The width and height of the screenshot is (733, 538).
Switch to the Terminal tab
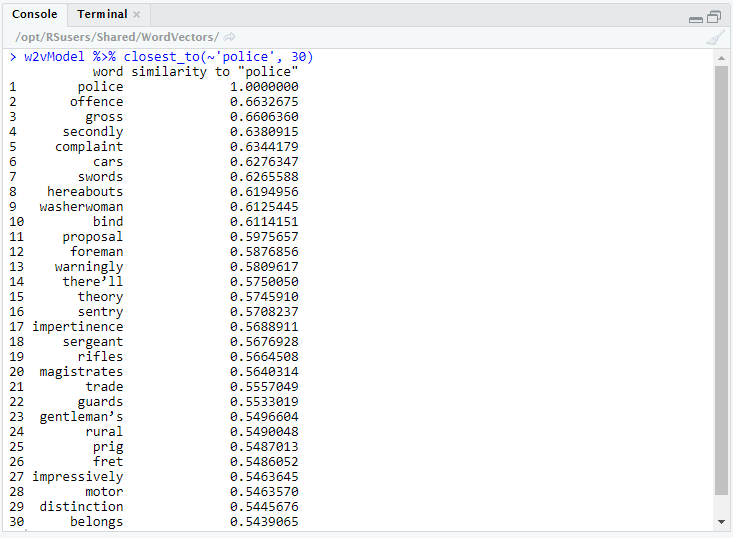coord(102,15)
